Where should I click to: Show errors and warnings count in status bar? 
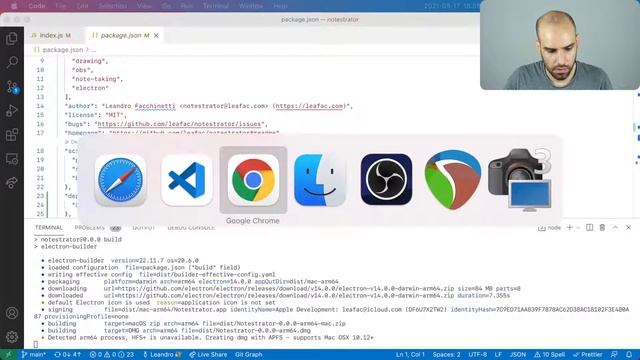pyautogui.click(x=112, y=354)
